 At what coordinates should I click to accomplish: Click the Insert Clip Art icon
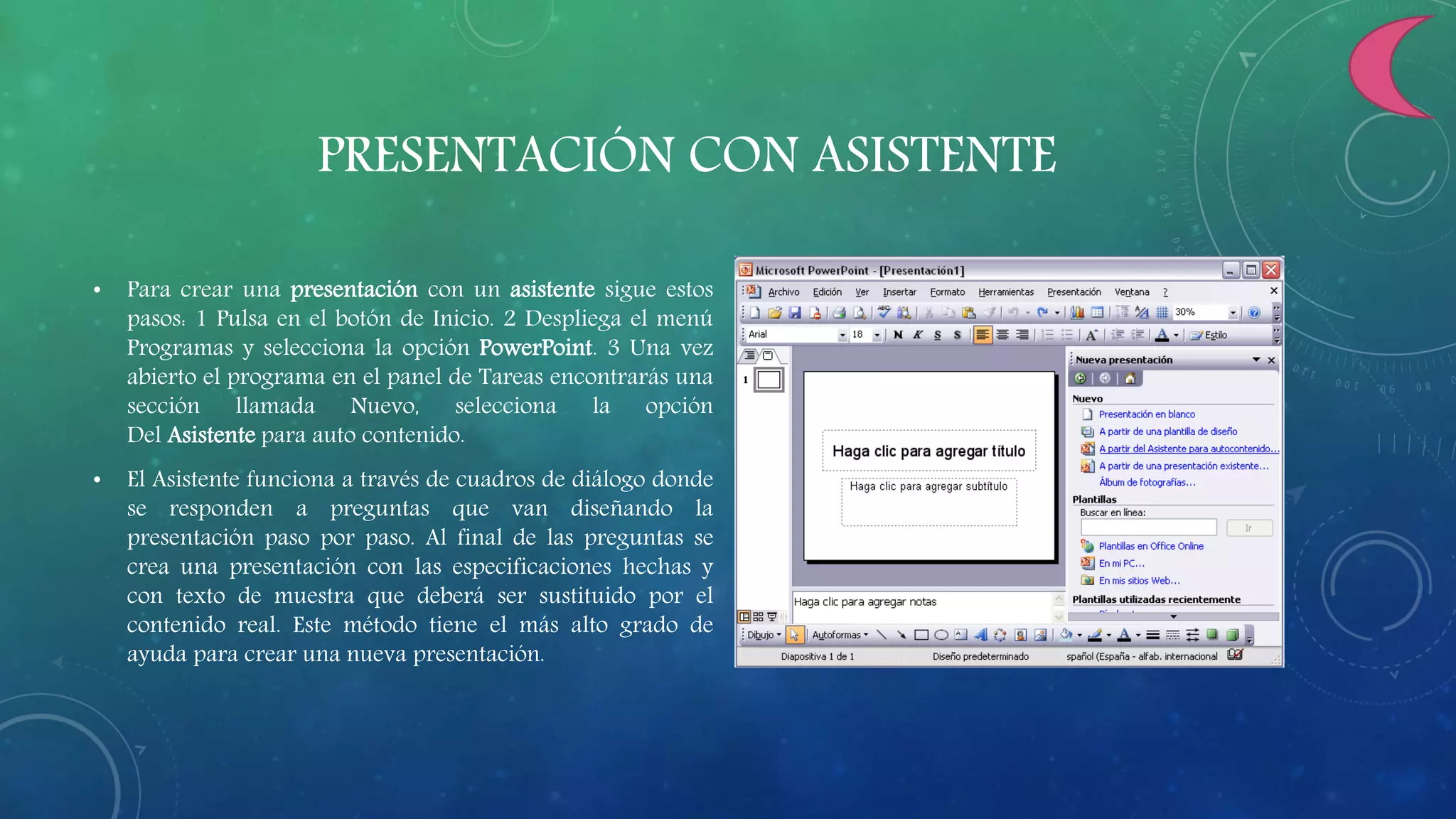tap(1021, 635)
